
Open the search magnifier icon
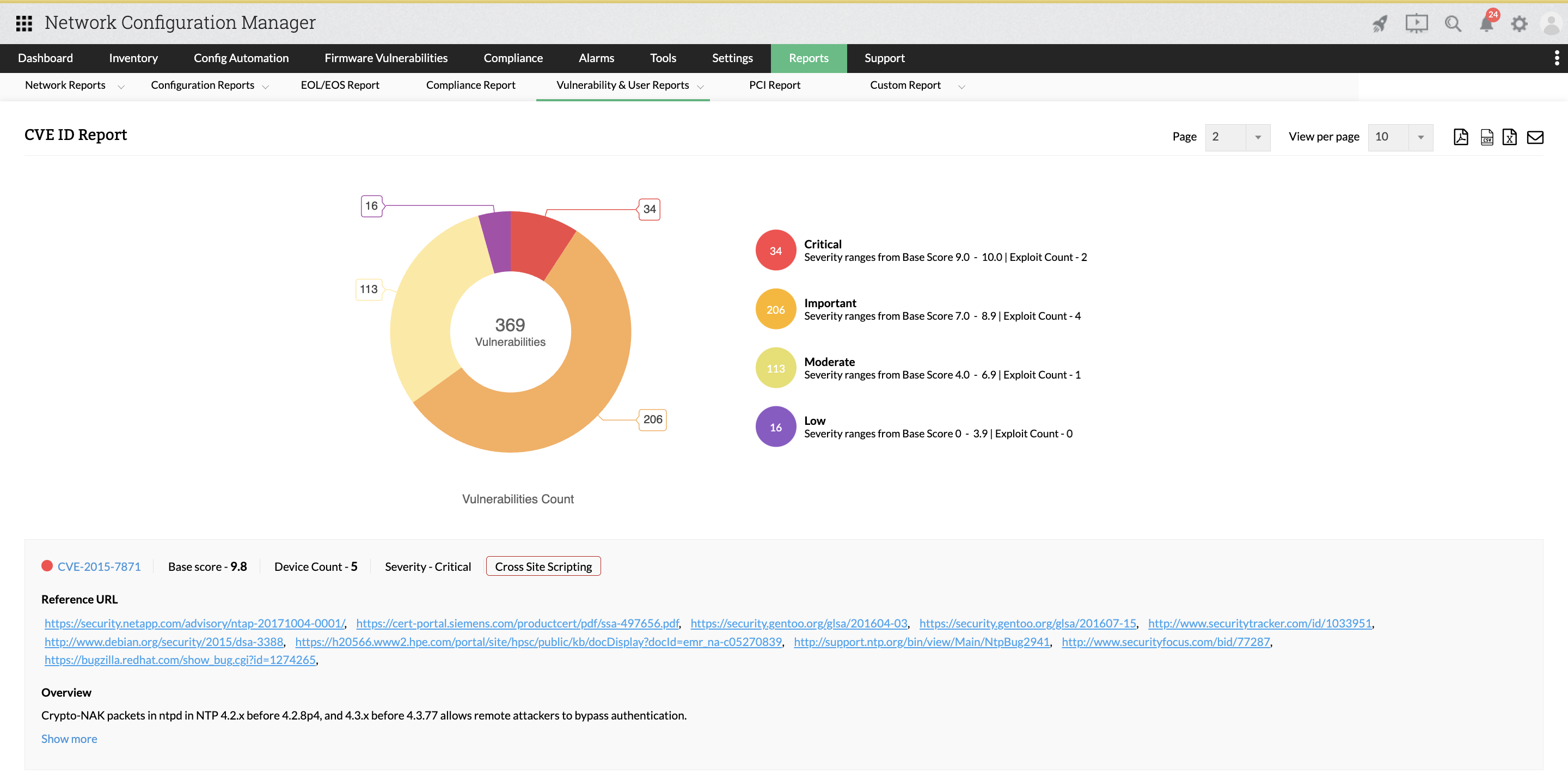coord(1453,23)
